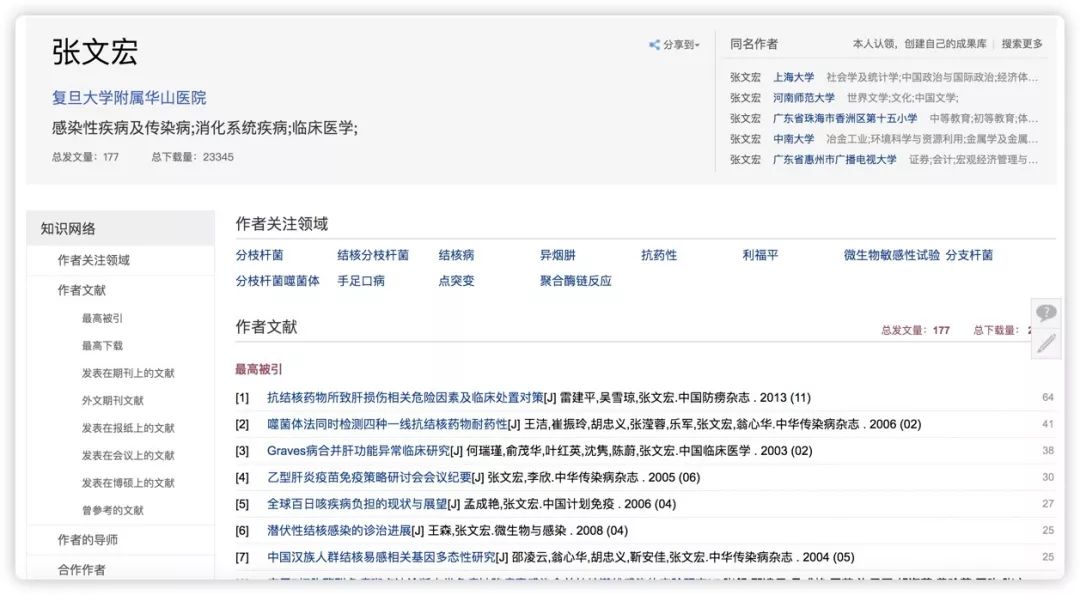Jump to 最高下载 in the sidebar
Image resolution: width=1080 pixels, height=595 pixels.
coord(102,345)
